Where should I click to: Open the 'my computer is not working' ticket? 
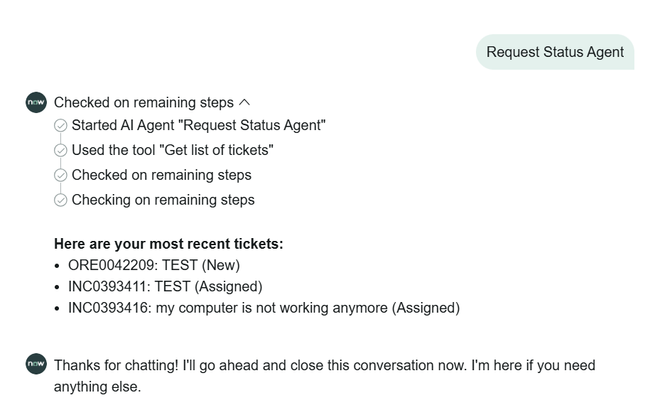pyautogui.click(x=264, y=308)
